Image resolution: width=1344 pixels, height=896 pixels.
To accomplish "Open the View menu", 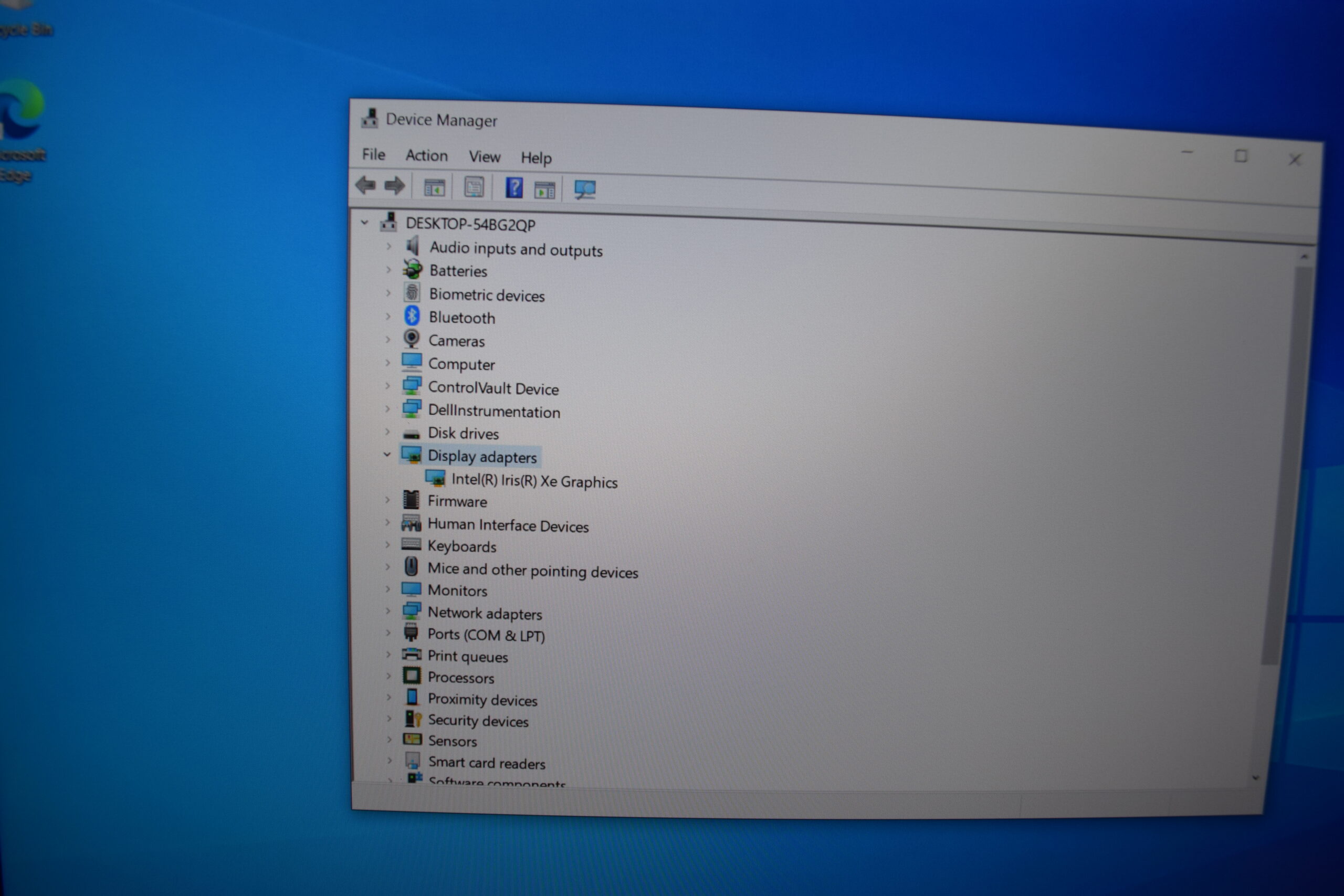I will pos(485,156).
